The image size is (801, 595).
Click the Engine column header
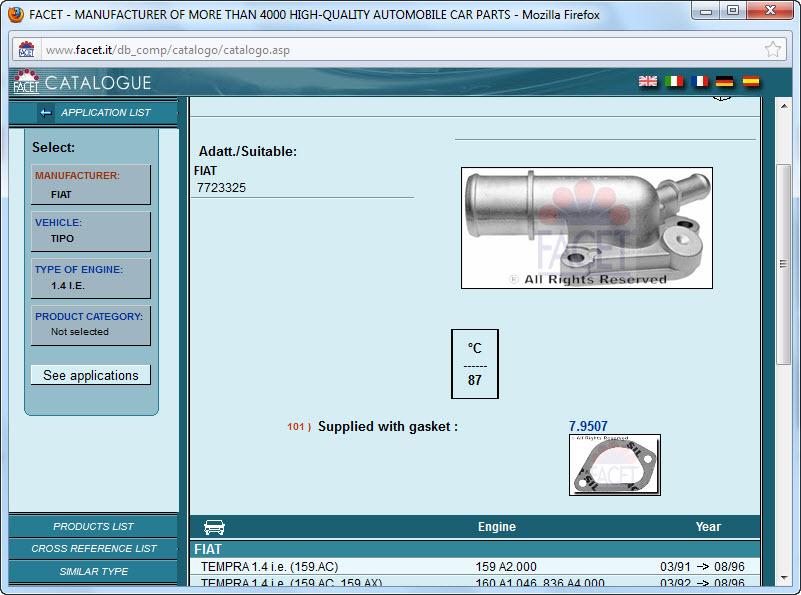point(497,527)
